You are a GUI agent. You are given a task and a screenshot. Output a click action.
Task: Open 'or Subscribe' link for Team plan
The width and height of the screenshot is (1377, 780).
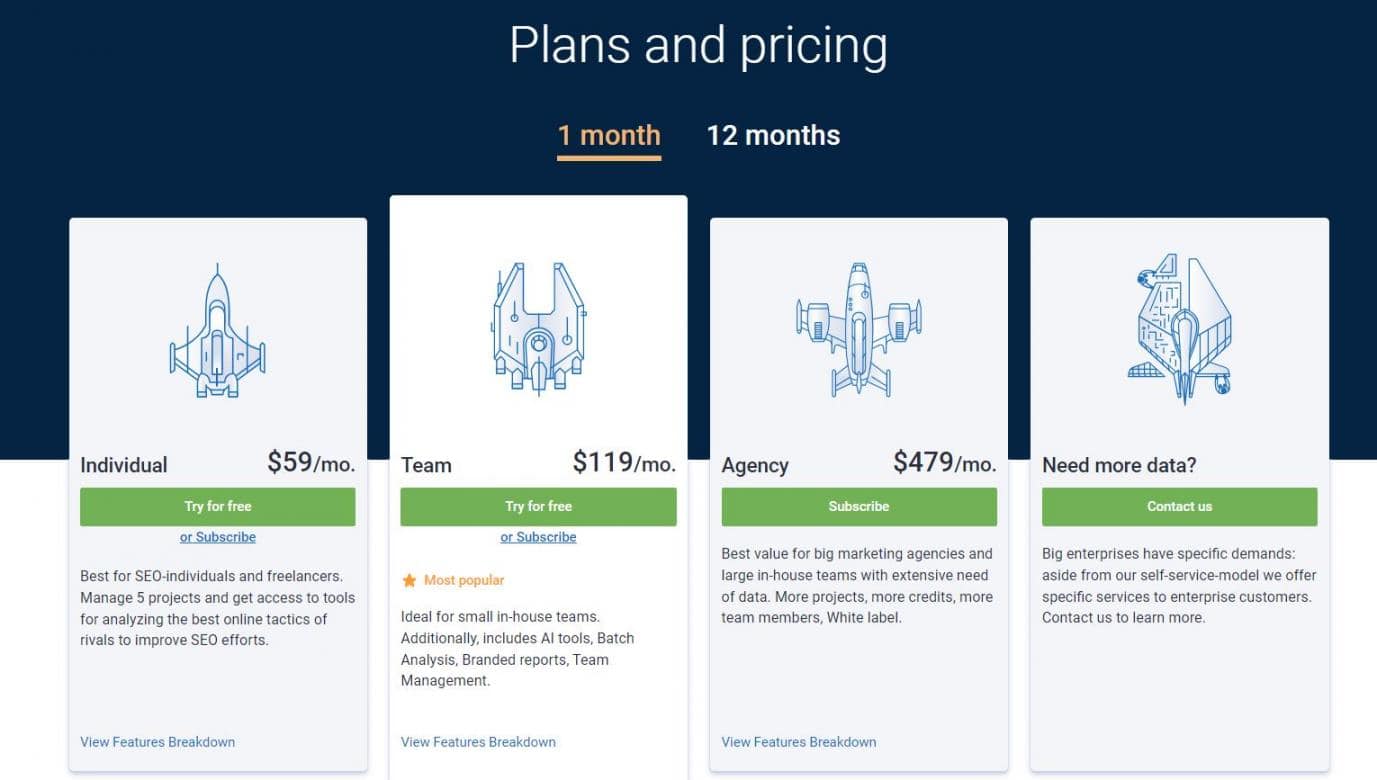pyautogui.click(x=538, y=537)
